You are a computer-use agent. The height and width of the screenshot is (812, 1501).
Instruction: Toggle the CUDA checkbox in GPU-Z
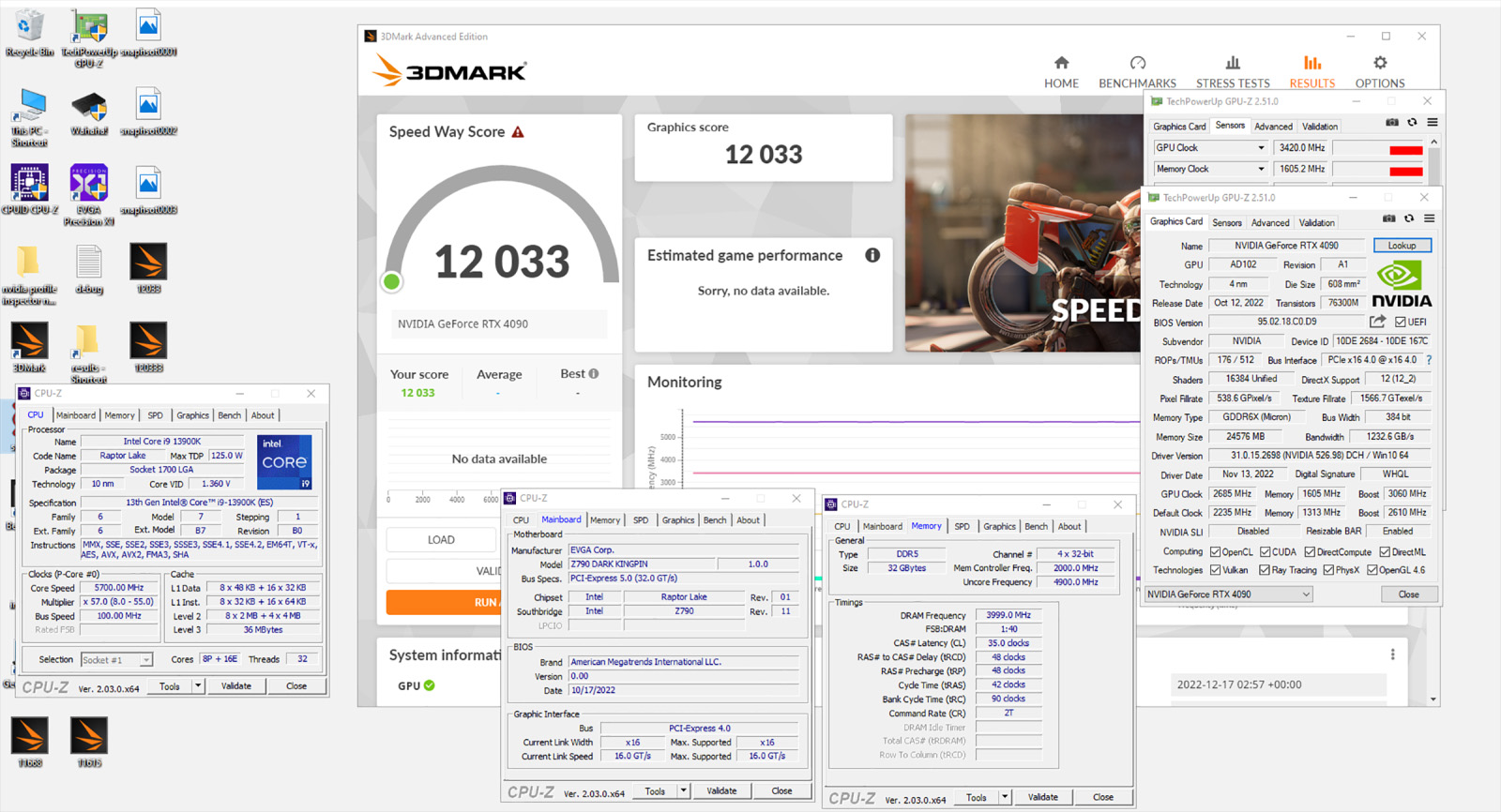[1265, 552]
